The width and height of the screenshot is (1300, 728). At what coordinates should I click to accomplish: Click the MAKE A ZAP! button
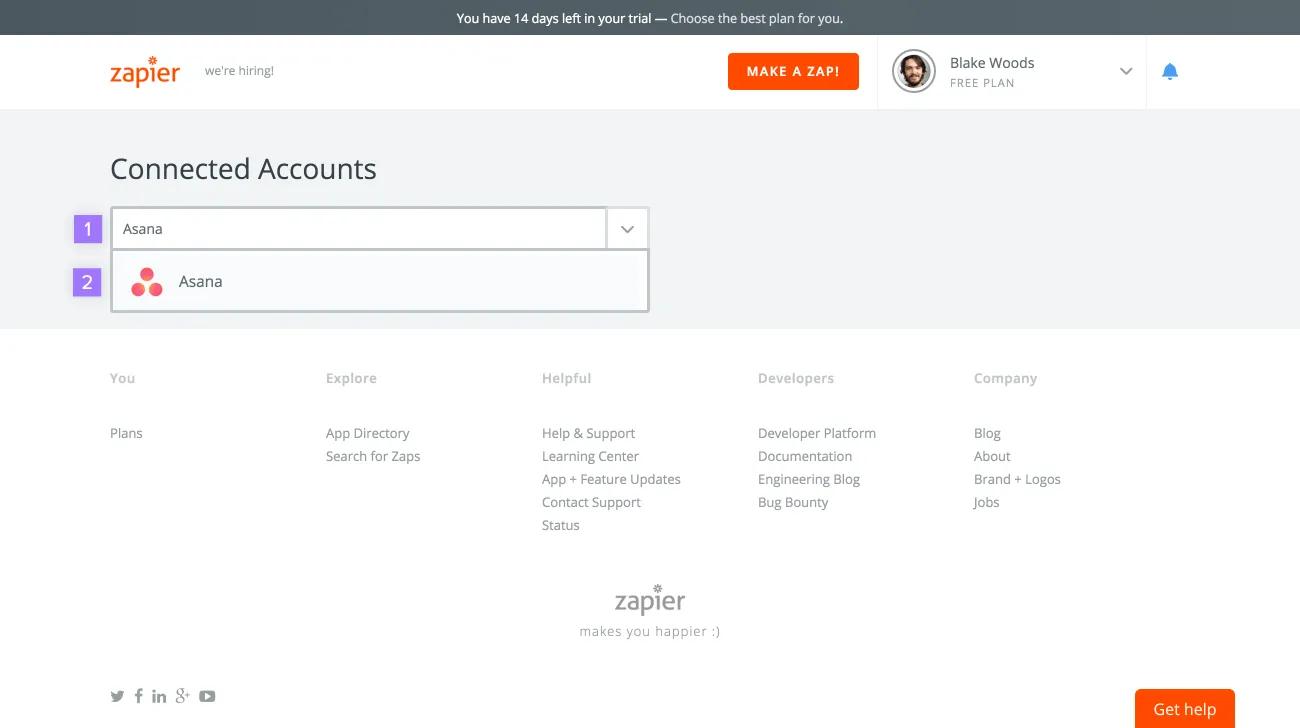click(793, 71)
